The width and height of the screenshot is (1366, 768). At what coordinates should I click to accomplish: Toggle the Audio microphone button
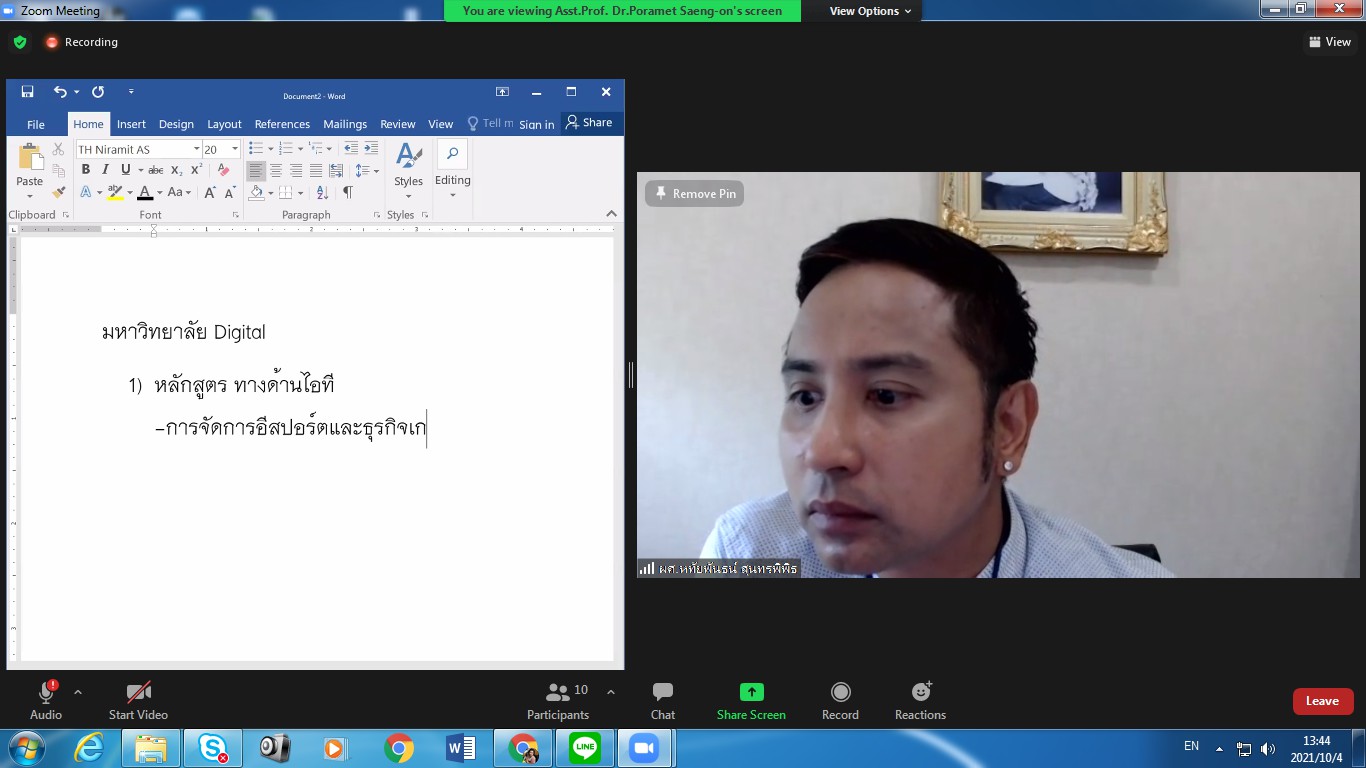coord(46,692)
